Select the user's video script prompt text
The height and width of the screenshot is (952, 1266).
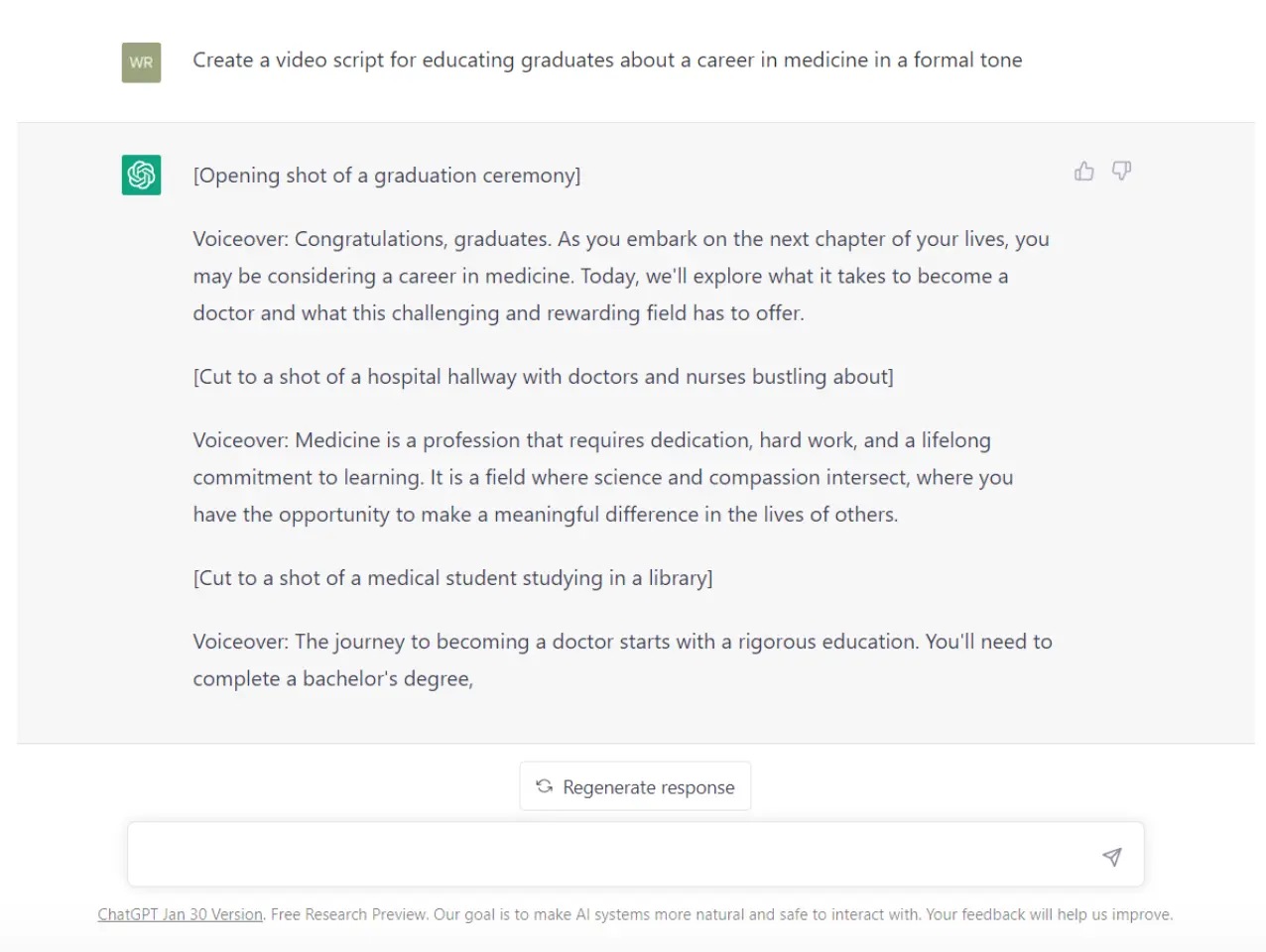pos(607,59)
